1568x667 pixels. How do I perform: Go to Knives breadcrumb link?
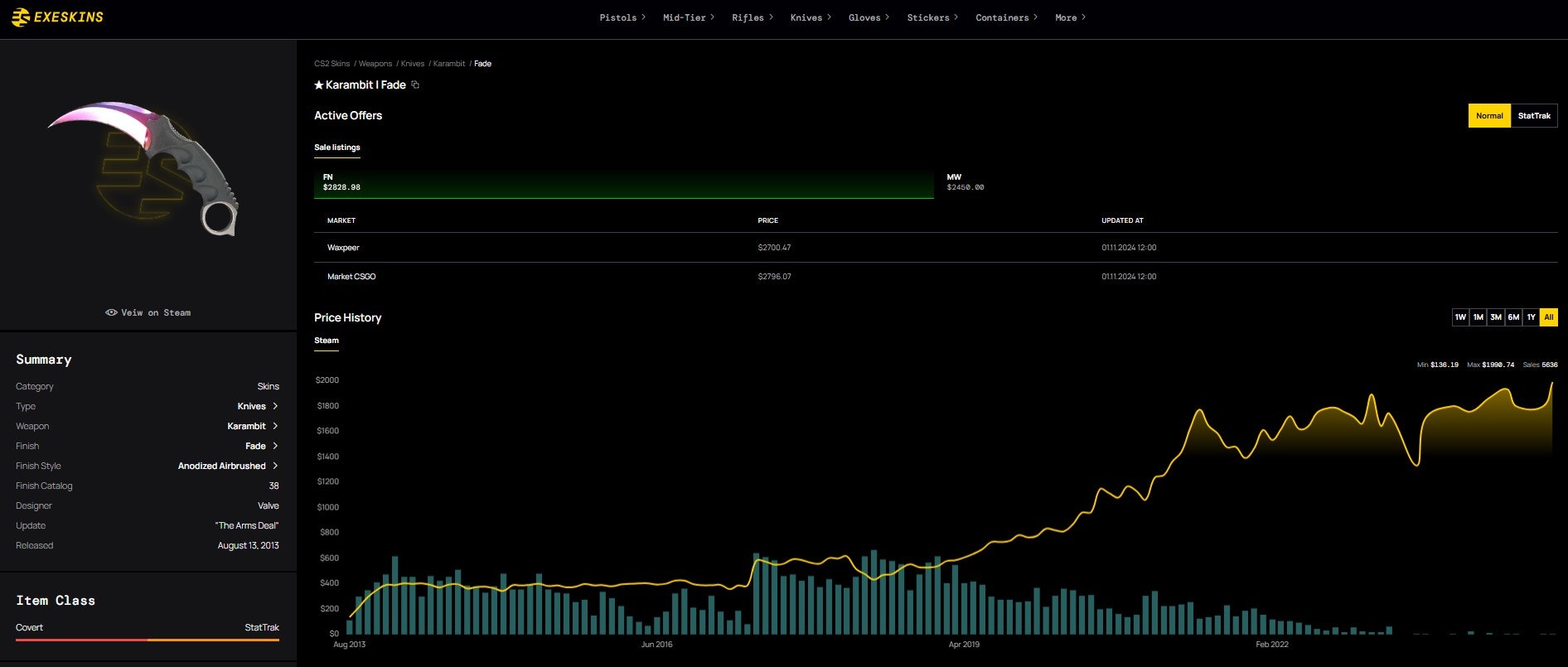(x=413, y=64)
